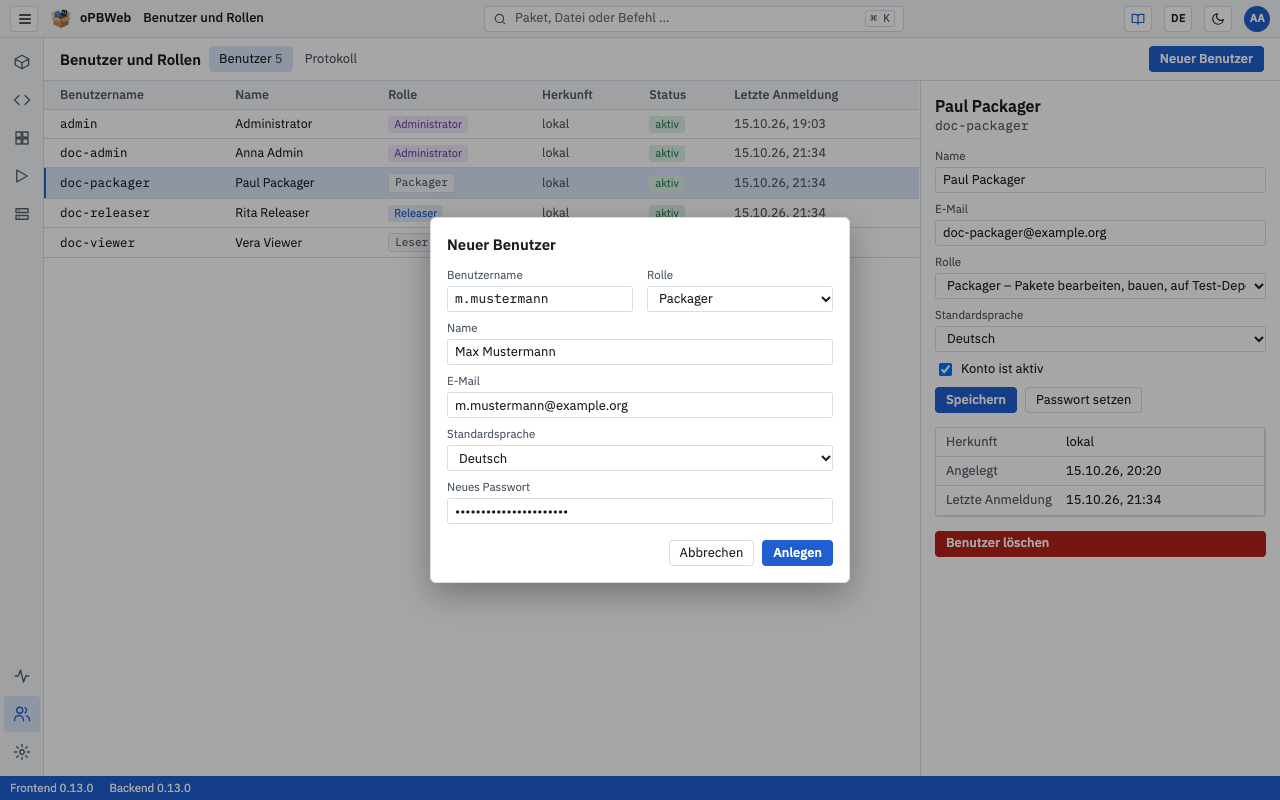Screen dimensions: 1280x800
Task: Click the Passwort setzen button
Action: (1083, 400)
